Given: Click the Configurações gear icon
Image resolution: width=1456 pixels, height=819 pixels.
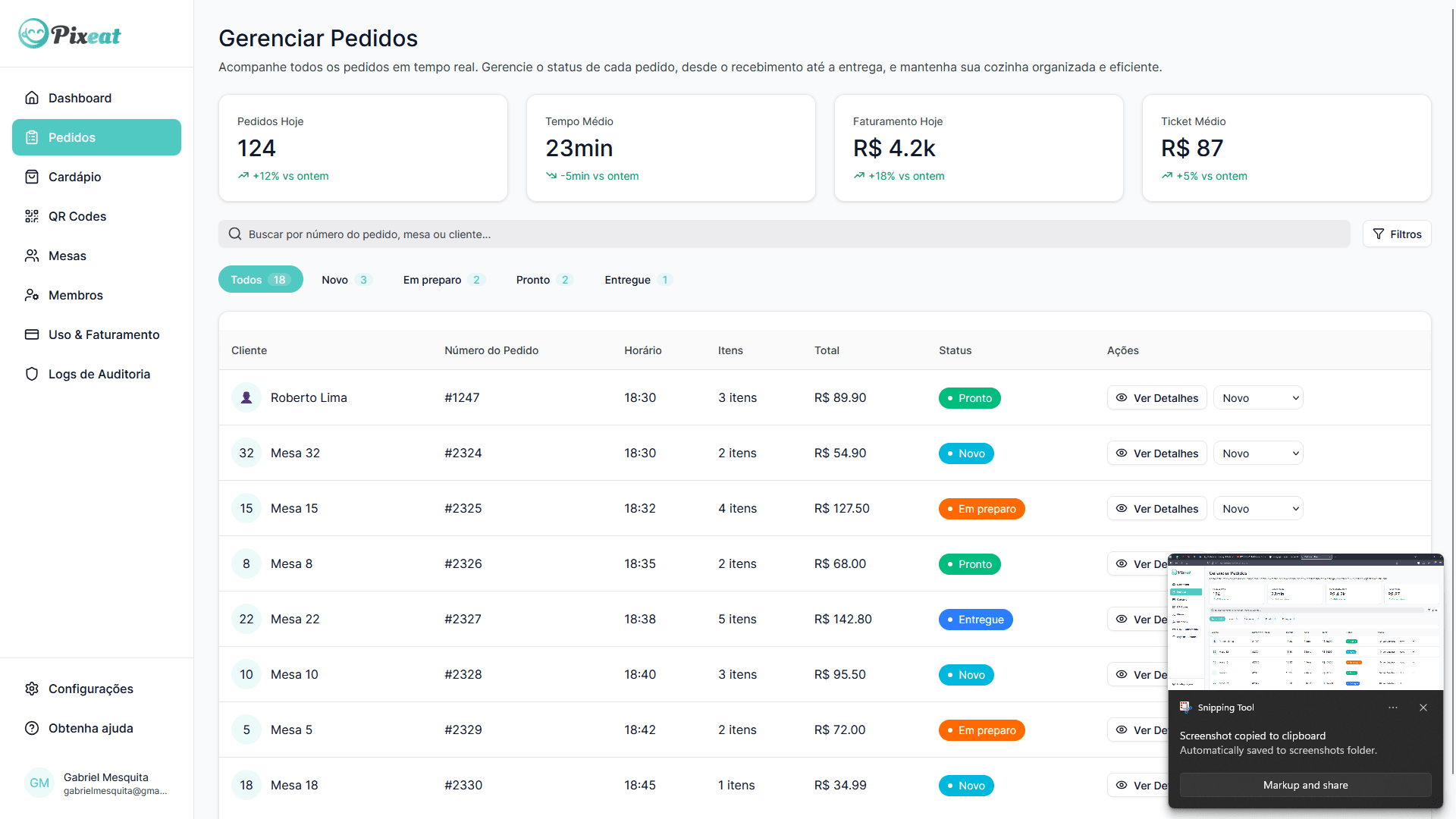Looking at the screenshot, I should pos(32,689).
